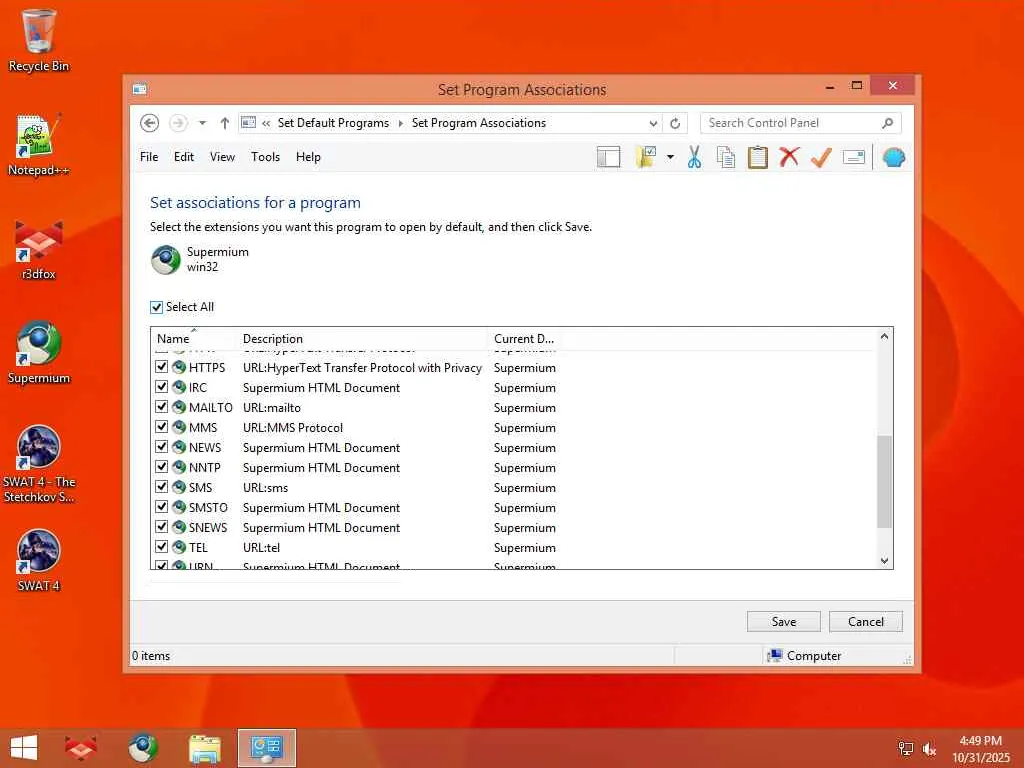Uncheck the SMS protocol checkbox

click(x=161, y=487)
